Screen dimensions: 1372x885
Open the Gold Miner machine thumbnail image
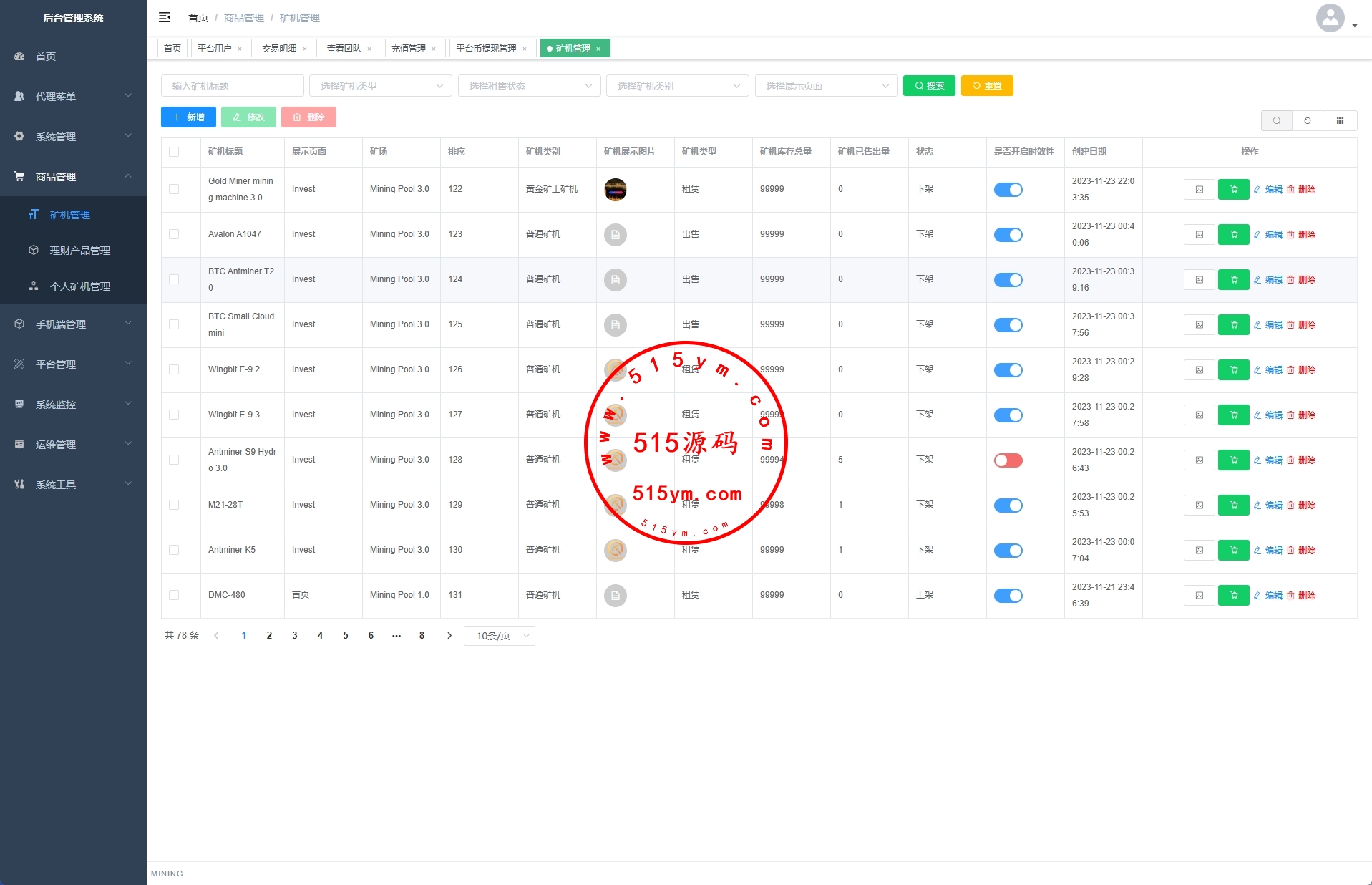[x=615, y=190]
